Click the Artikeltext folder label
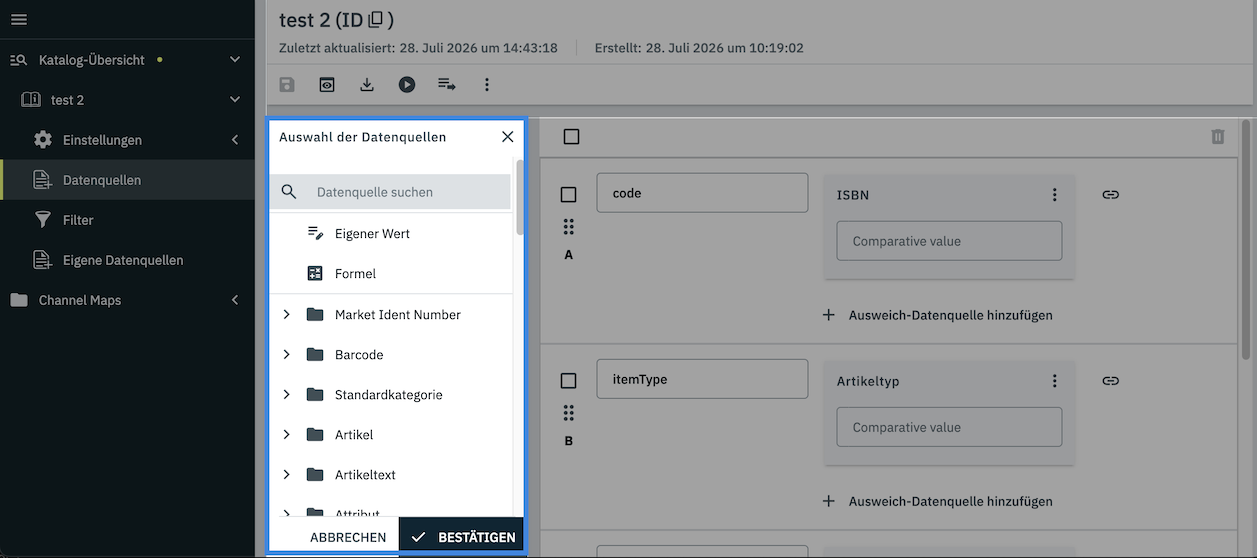This screenshot has width=1257, height=558. coord(365,475)
